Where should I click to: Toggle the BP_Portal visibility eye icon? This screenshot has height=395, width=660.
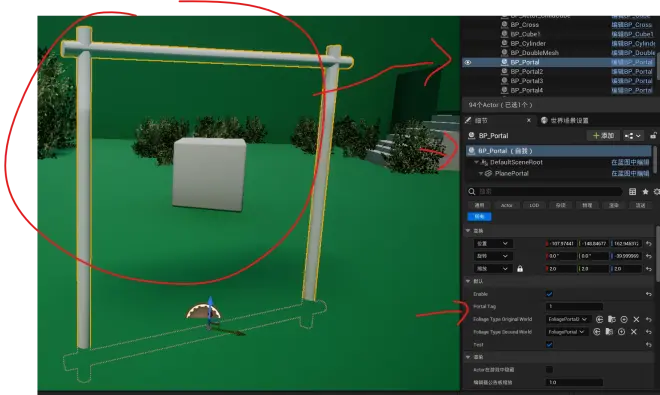468,62
